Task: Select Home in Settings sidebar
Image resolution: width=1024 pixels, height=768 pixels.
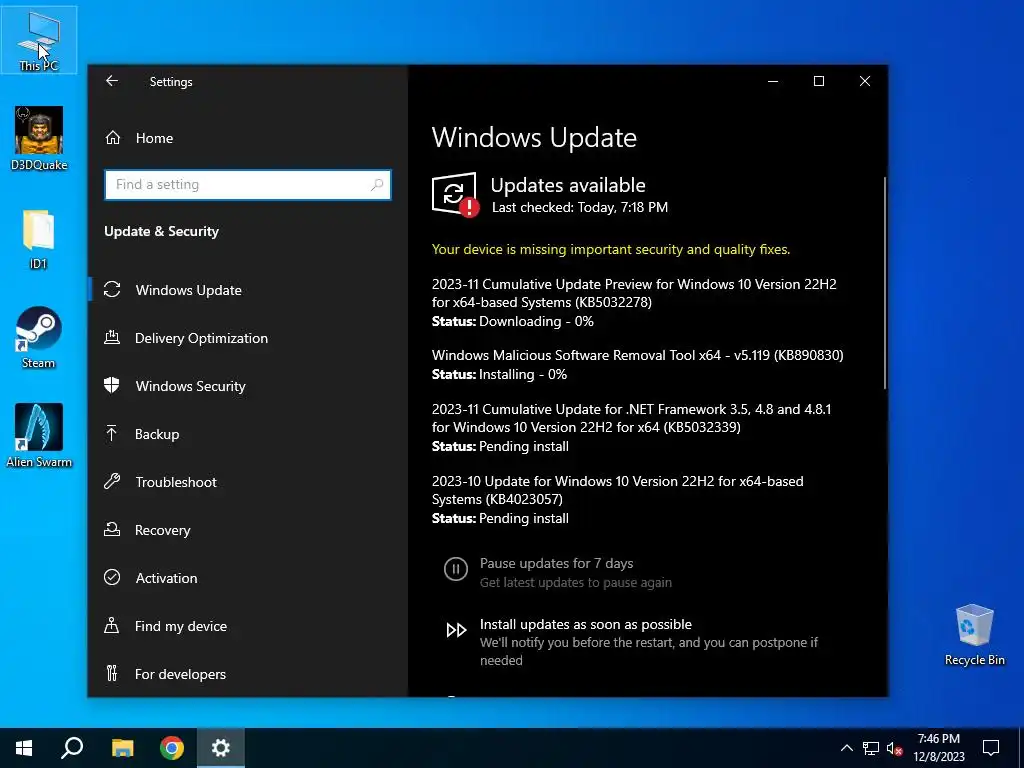Action: (154, 138)
